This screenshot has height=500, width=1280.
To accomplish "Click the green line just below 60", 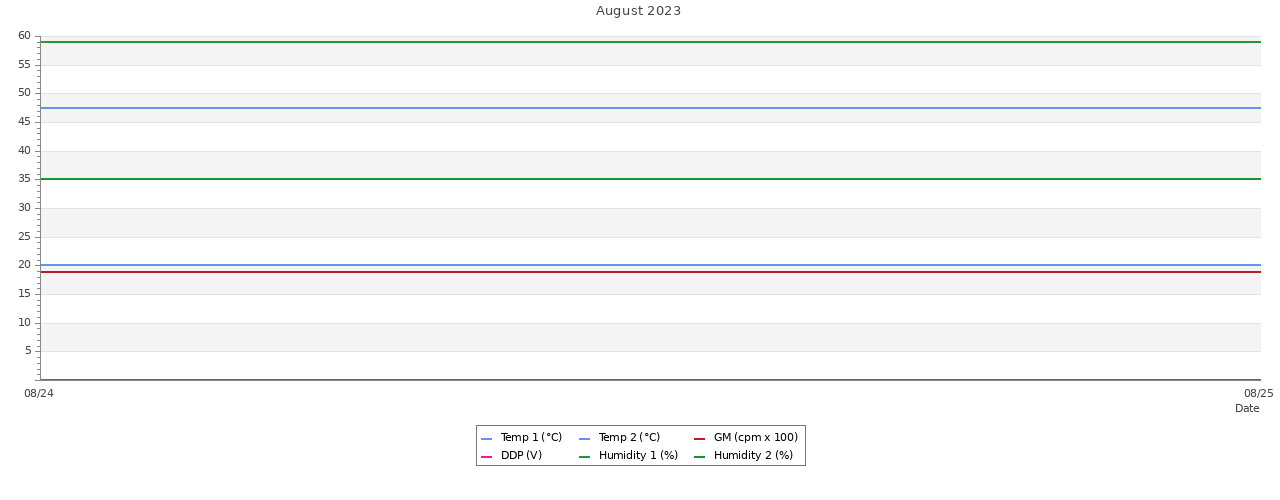I will pyautogui.click(x=650, y=42).
